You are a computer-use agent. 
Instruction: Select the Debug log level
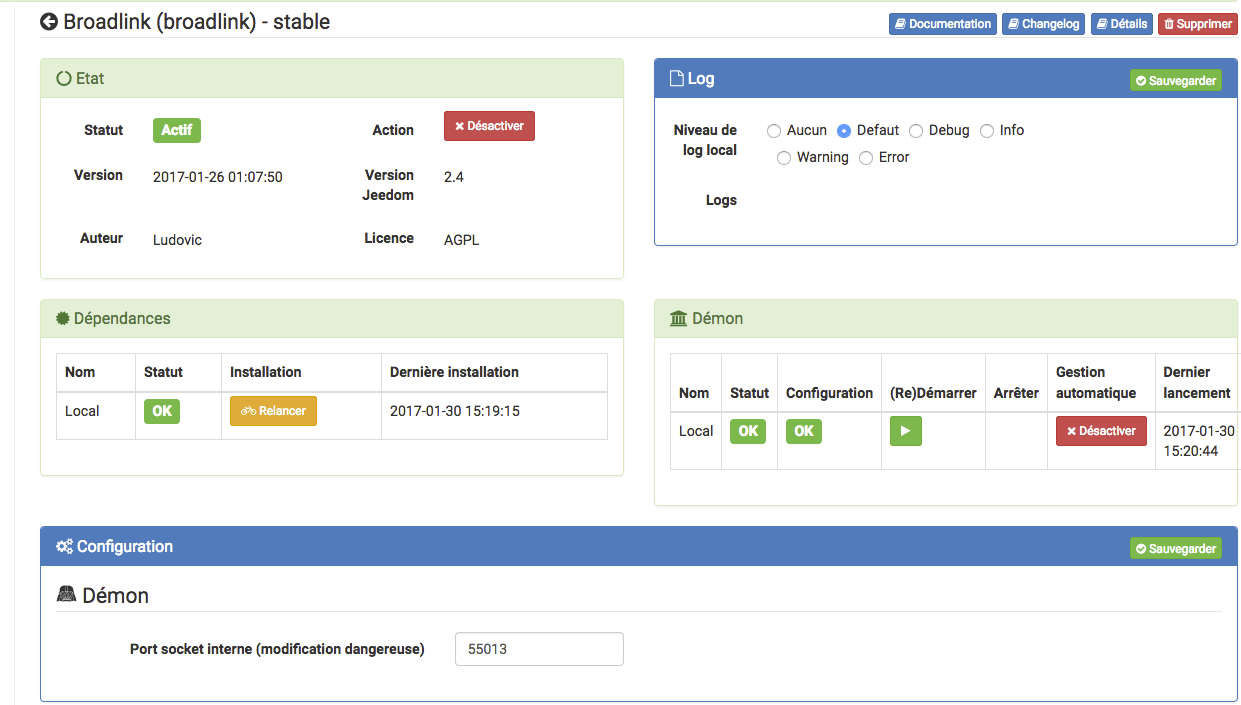coord(916,130)
